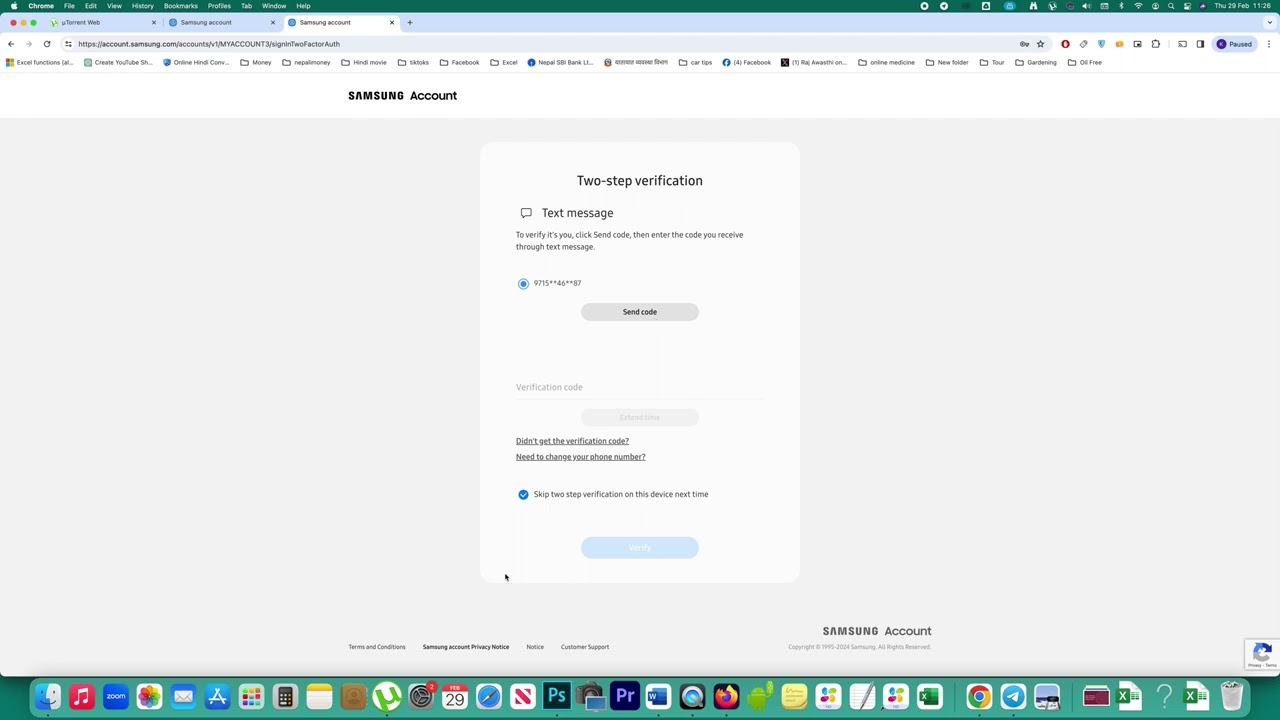Click the Verification code input field
Screen dimensions: 1280x720
(639, 390)
